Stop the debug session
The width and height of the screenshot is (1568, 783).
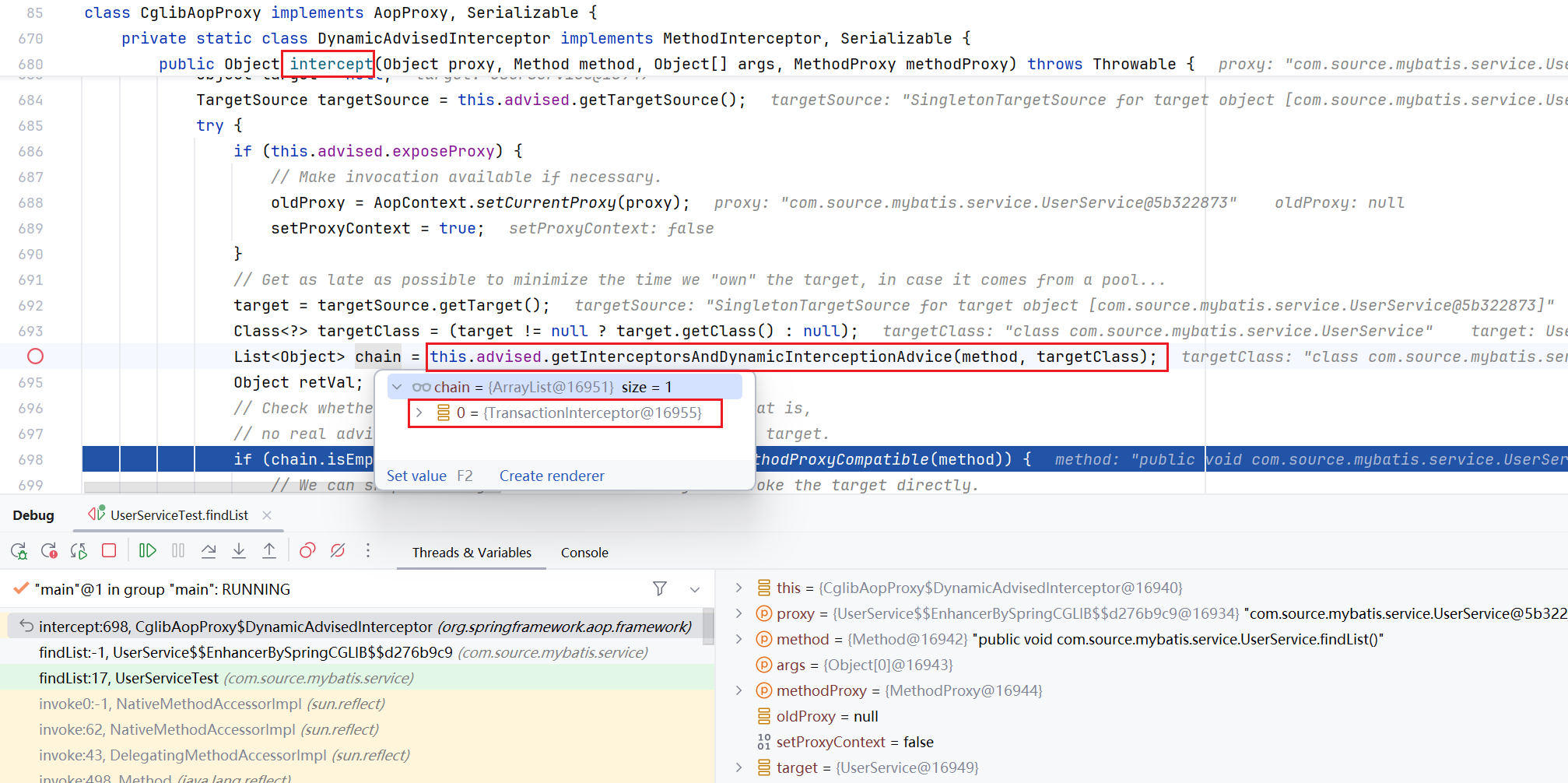109,551
